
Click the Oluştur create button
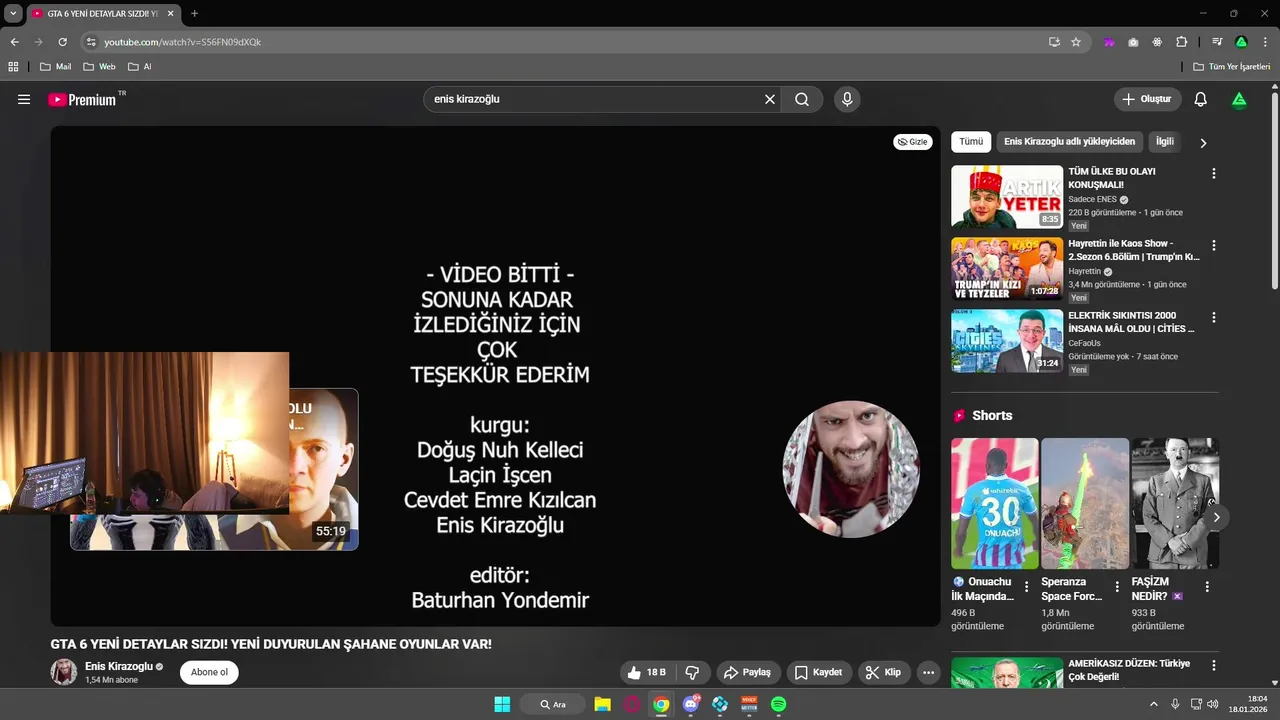[x=1147, y=99]
